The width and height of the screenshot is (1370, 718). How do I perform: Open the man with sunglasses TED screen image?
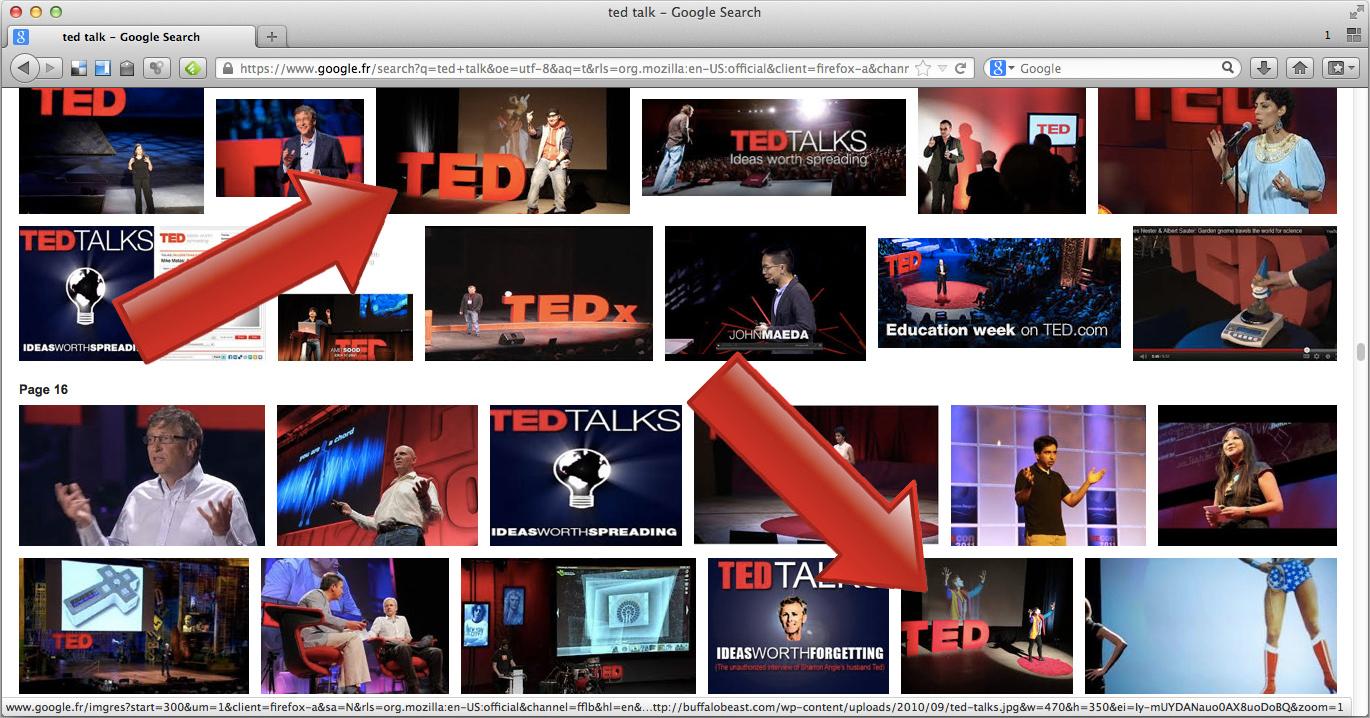point(1002,151)
